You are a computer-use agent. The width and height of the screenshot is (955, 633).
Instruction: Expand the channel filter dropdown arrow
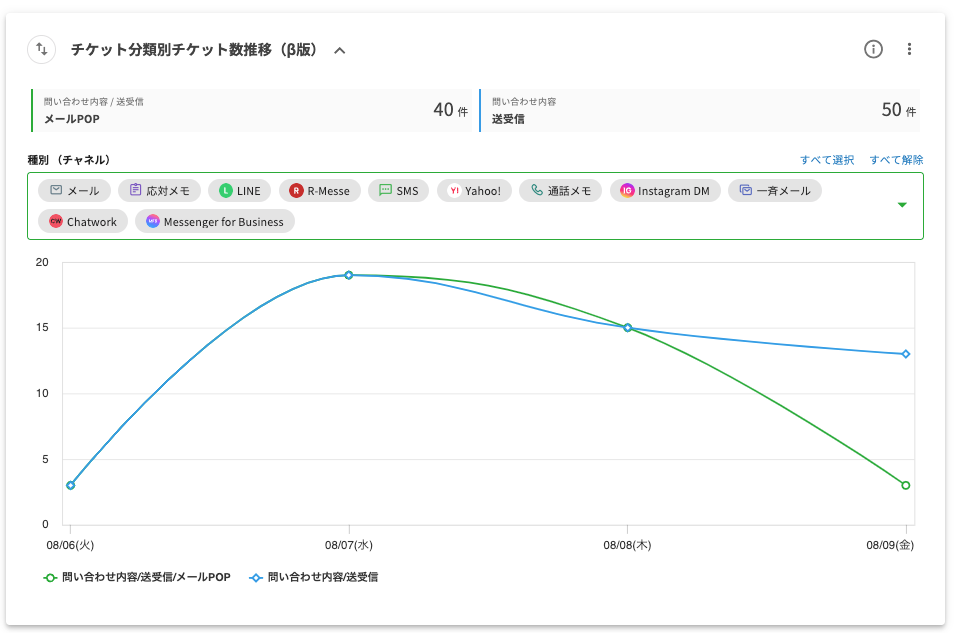(x=902, y=205)
